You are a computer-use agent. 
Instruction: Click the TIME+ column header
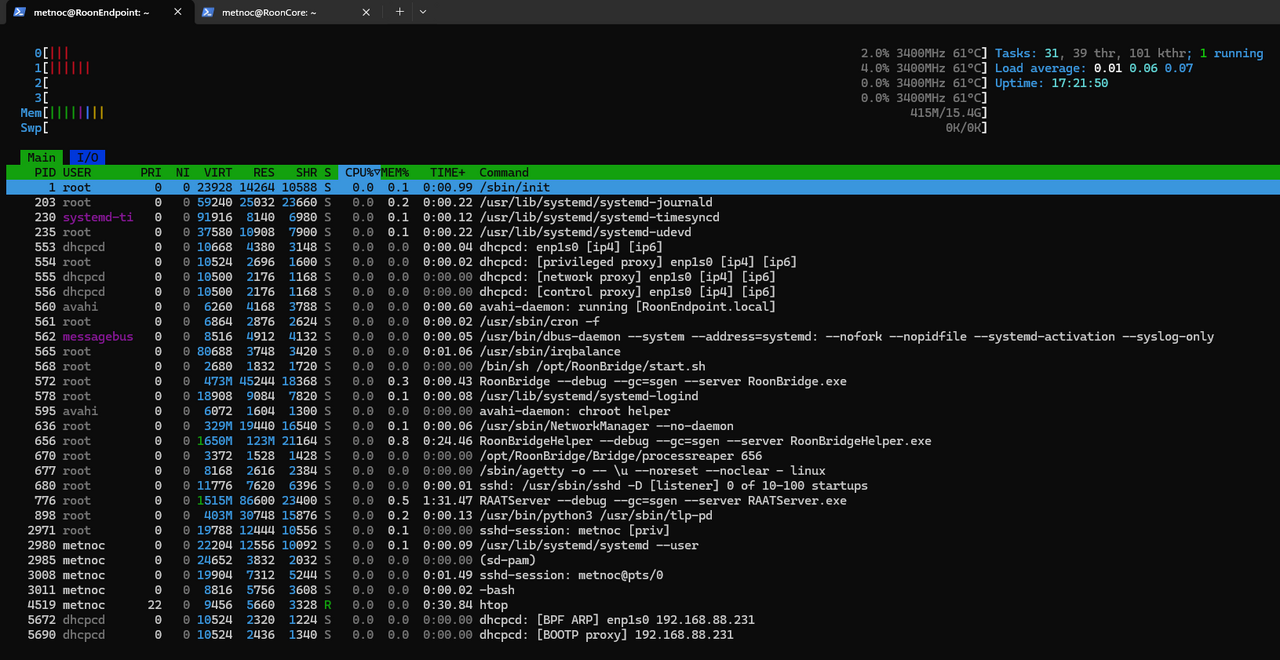click(x=448, y=173)
